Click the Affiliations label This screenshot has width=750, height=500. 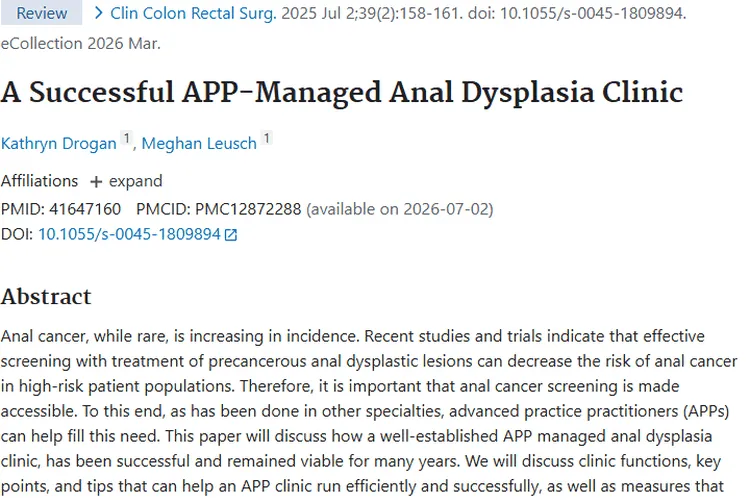coord(39,181)
